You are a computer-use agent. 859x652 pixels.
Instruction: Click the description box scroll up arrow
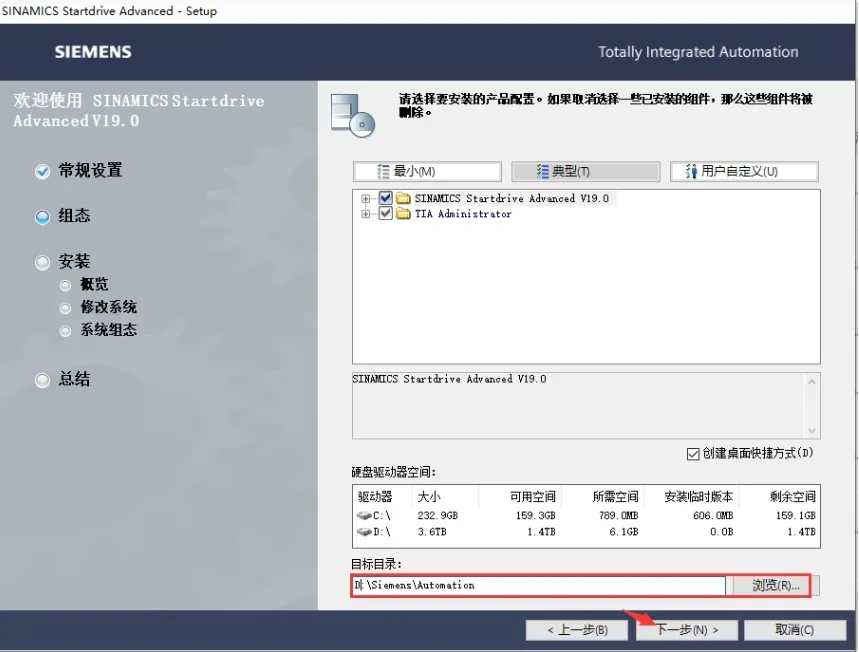tap(812, 381)
